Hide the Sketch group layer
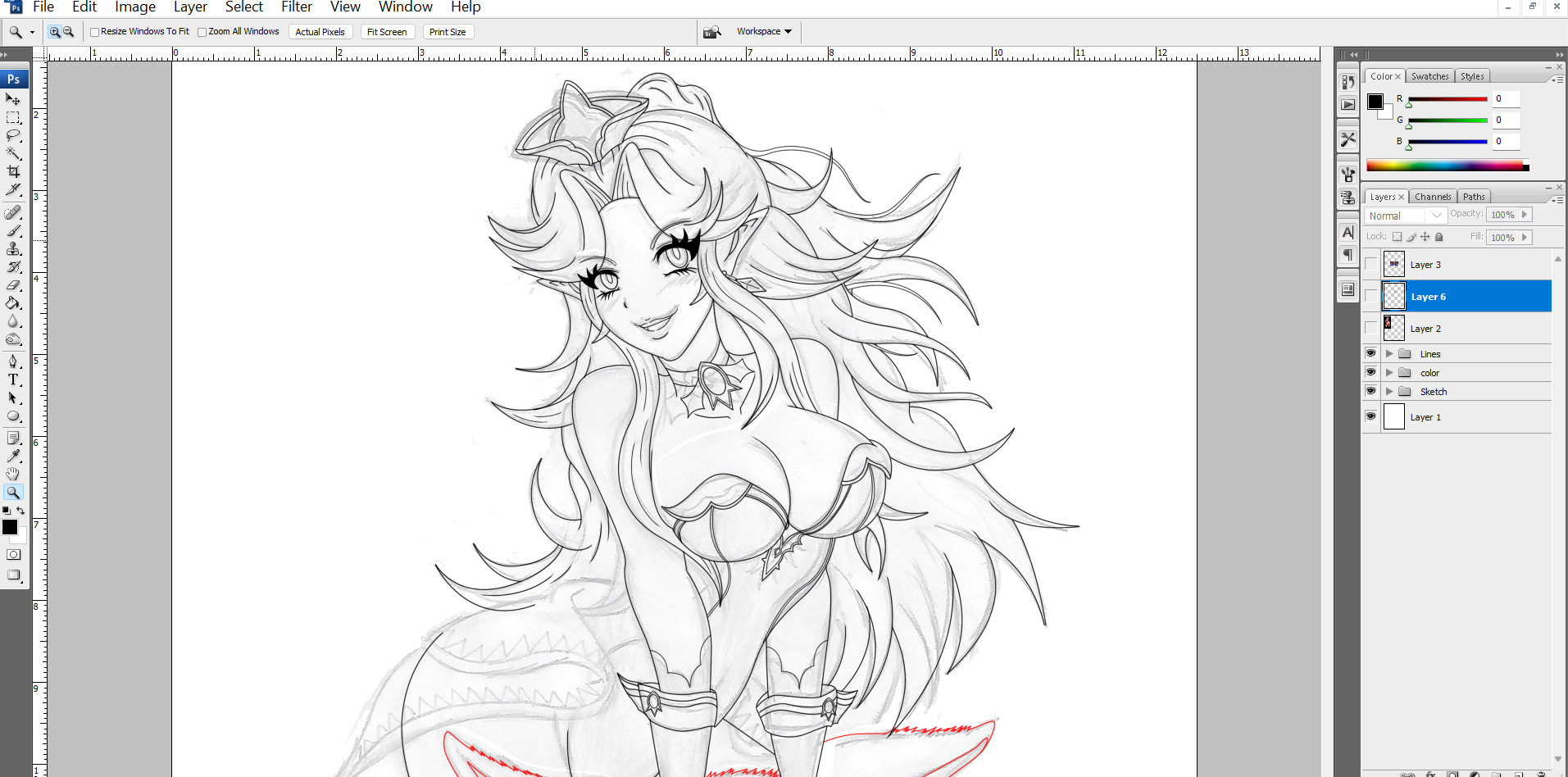This screenshot has height=777, width=1568. click(1370, 391)
